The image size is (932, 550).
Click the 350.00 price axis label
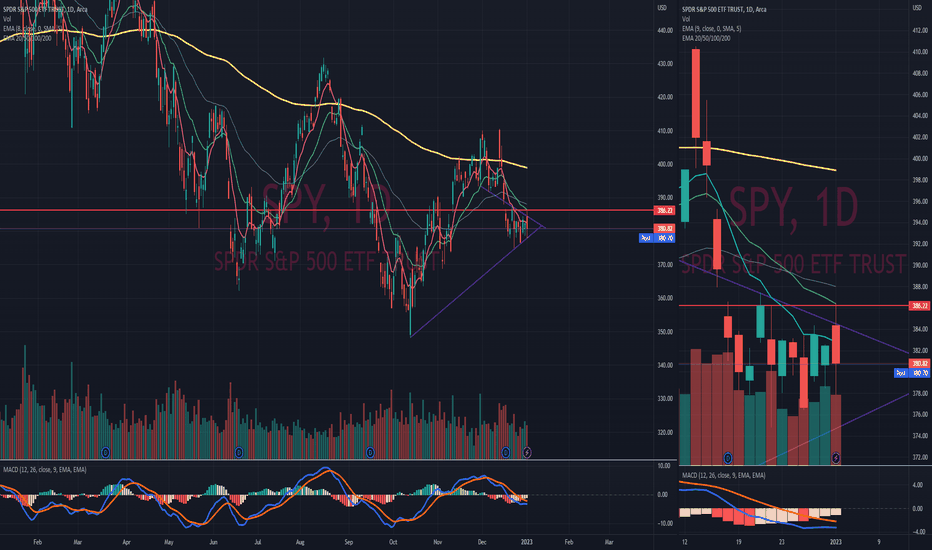pos(665,332)
